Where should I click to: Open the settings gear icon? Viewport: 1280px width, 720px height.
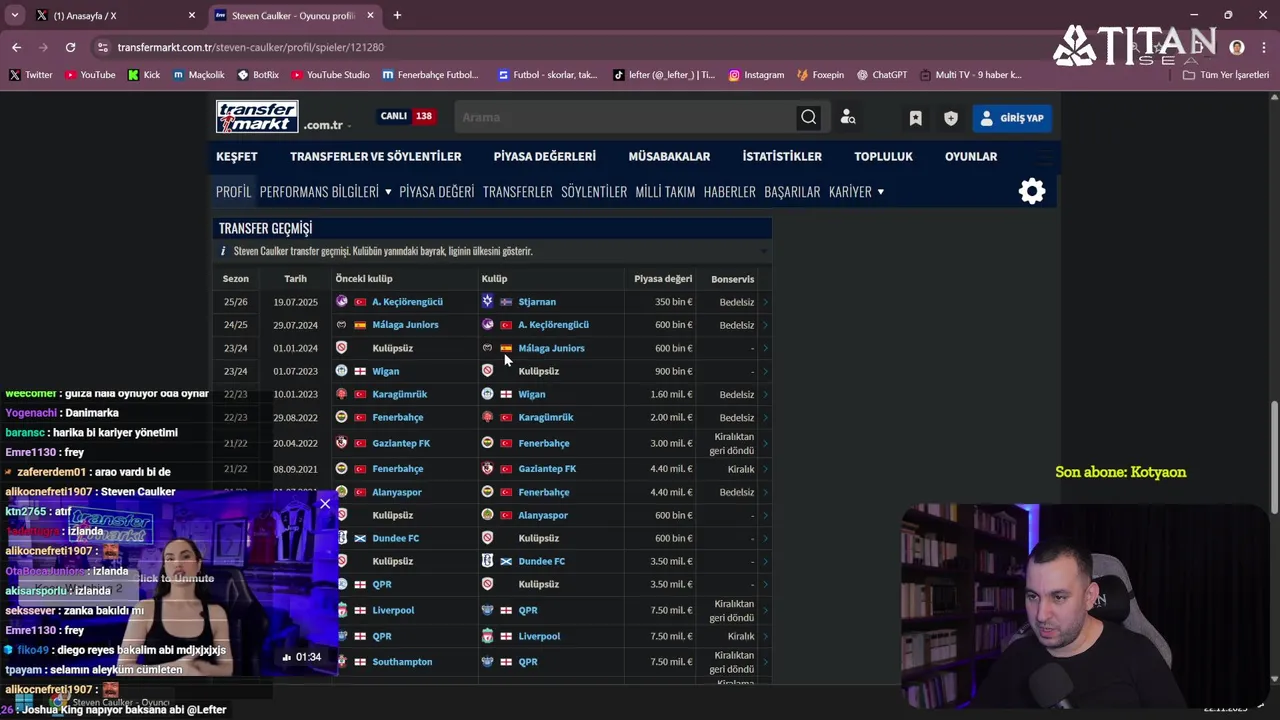tap(1032, 191)
